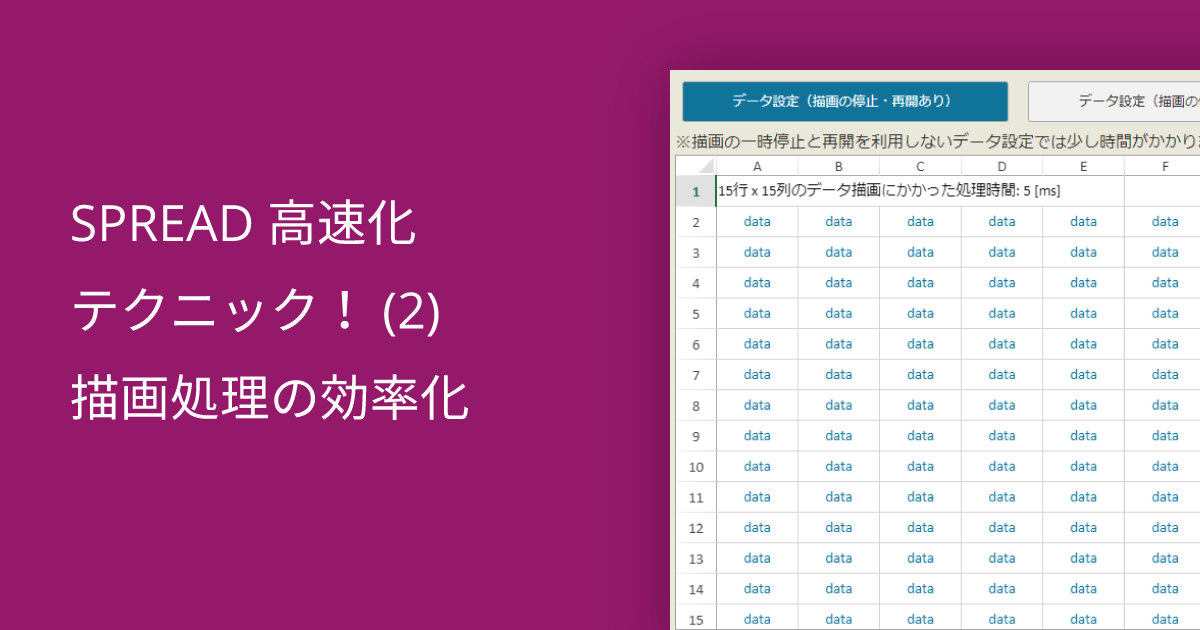The image size is (1200, 630).
Task: Select the column E header
Action: (x=1083, y=166)
